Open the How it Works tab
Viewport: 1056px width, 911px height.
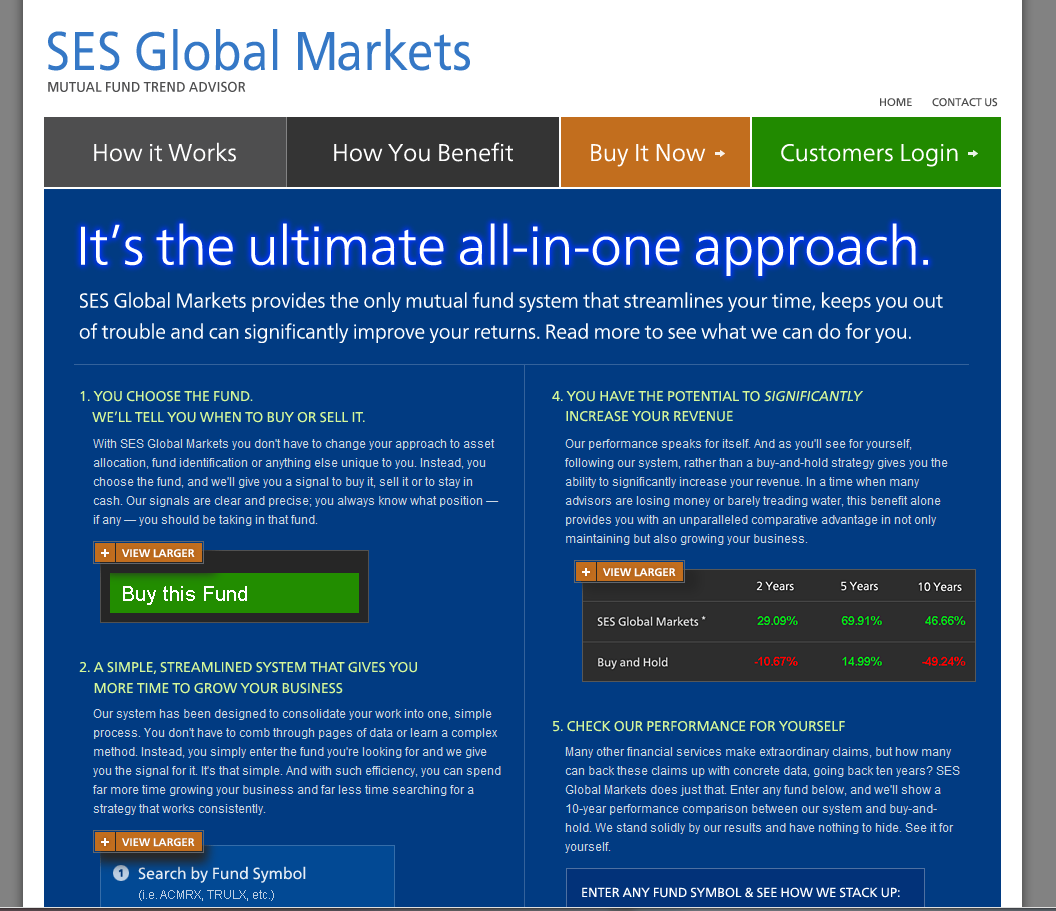[x=165, y=153]
